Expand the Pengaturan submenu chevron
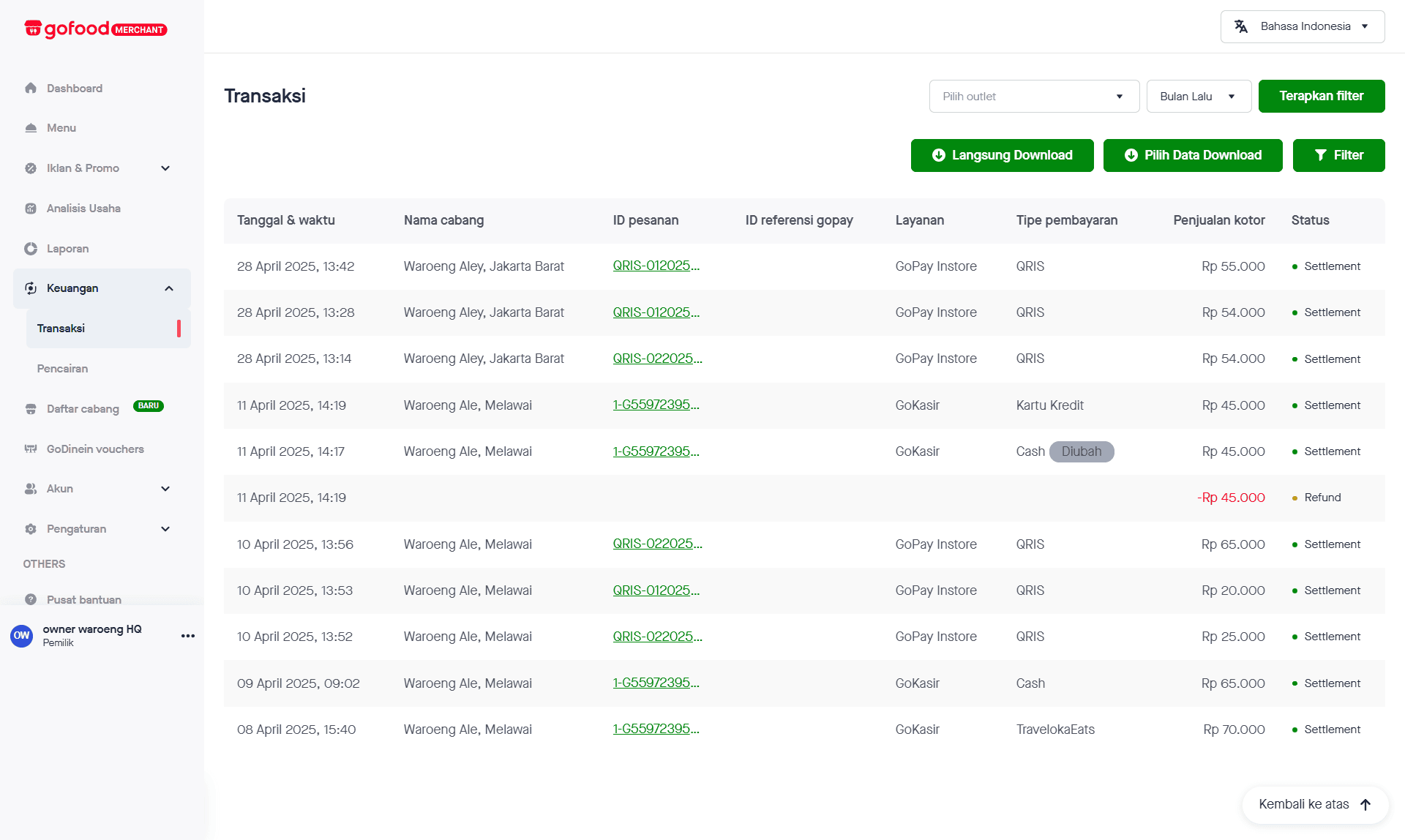1405x840 pixels. [165, 529]
